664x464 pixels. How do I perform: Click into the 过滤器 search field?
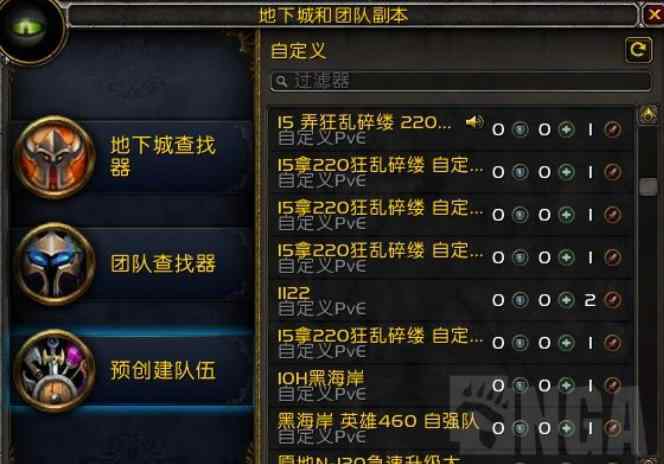(461, 81)
